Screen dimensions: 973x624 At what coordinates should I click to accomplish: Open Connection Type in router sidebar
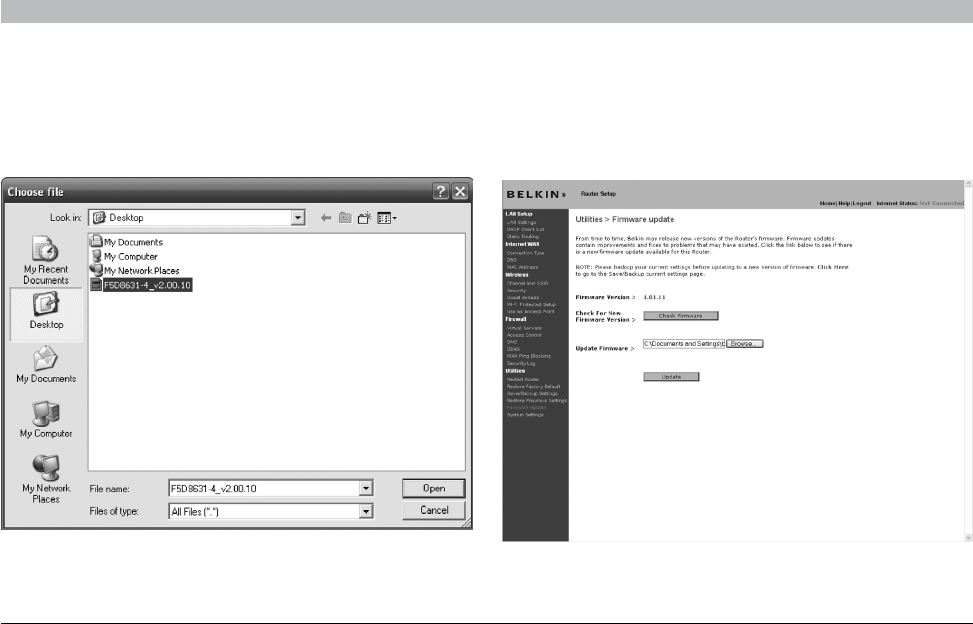[x=525, y=253]
